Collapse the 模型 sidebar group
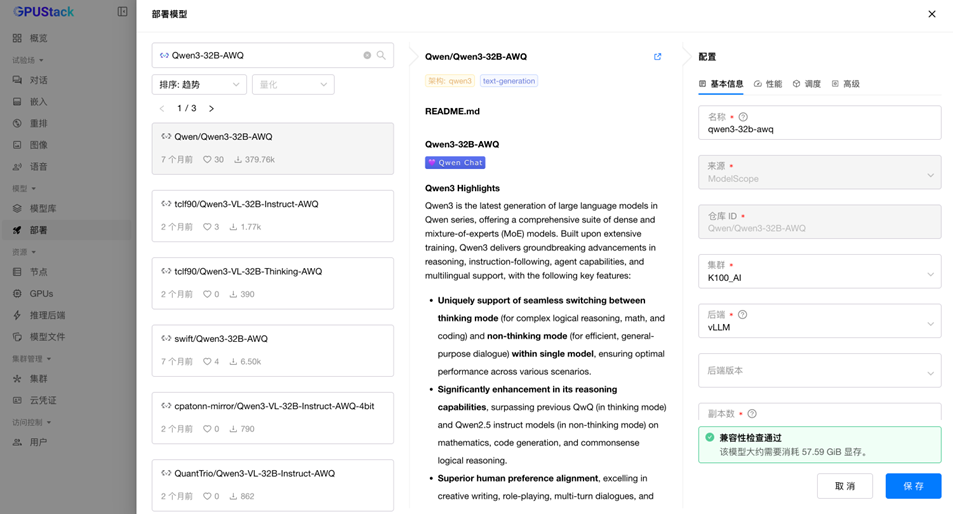This screenshot has height=514, width=953. [24, 188]
